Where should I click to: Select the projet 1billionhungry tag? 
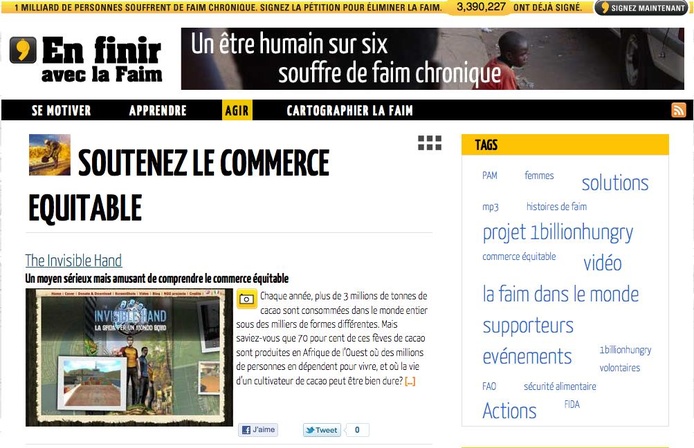(558, 232)
